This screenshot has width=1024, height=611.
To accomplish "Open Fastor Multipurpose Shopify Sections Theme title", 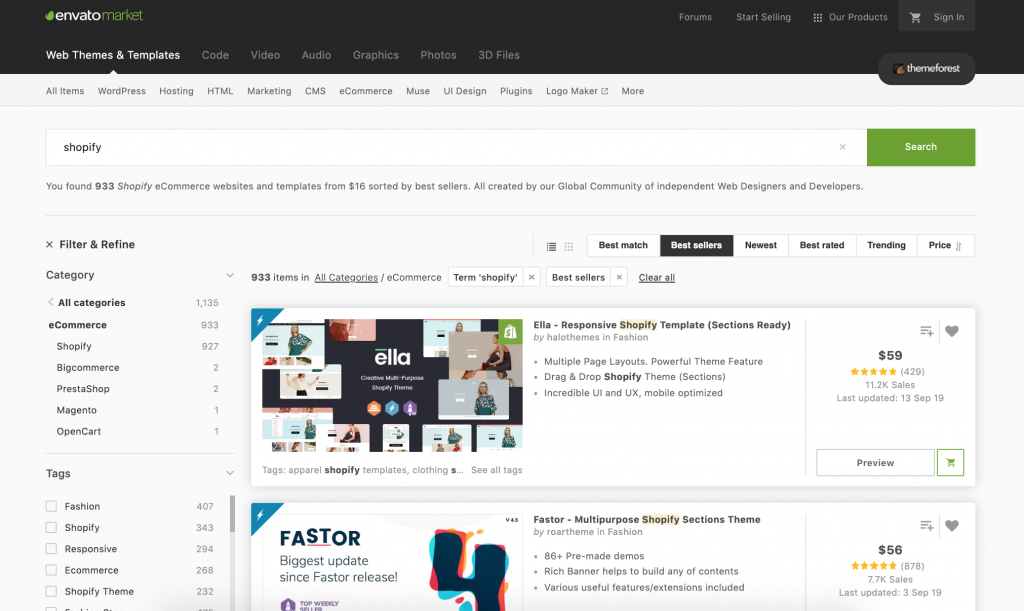I will [647, 520].
